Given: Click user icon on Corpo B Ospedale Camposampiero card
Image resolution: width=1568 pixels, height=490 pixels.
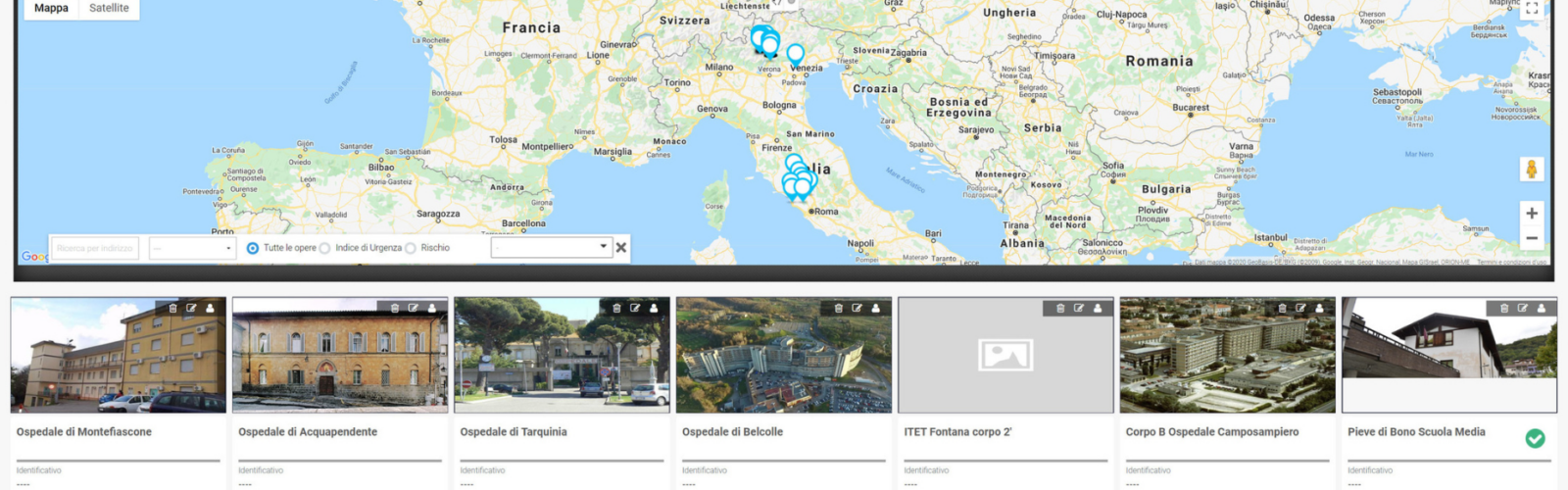Looking at the screenshot, I should click(x=1319, y=308).
